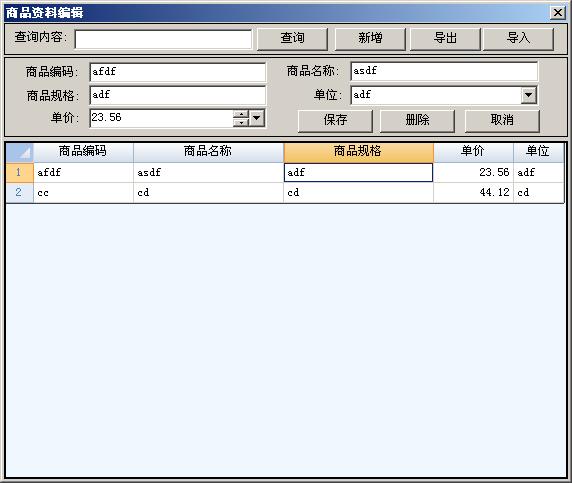Screen dimensions: 572x483
Task: Click the select-all corner of the grid
Action: (x=20, y=152)
